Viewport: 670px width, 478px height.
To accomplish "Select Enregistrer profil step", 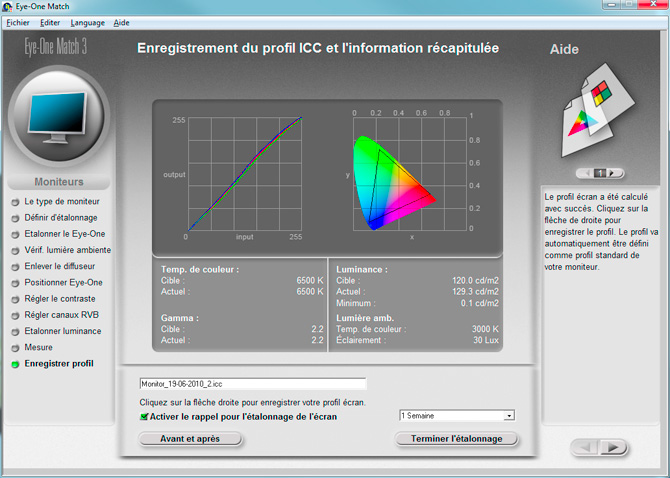I will [x=59, y=364].
